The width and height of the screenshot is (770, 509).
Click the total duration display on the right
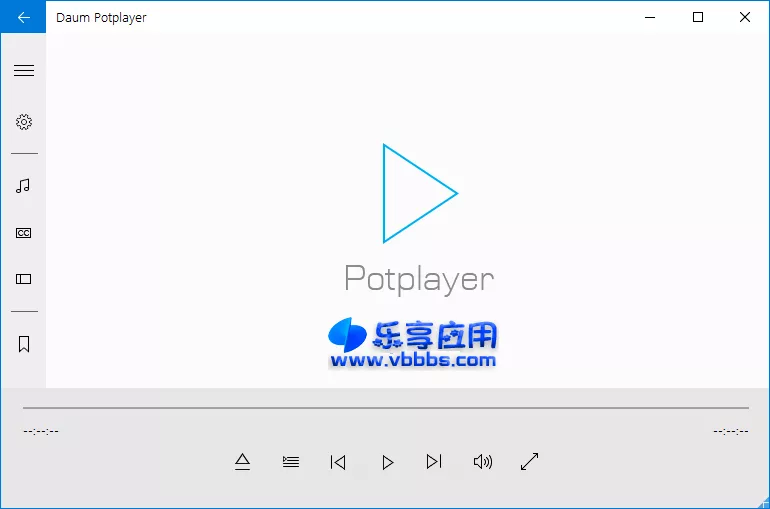tap(731, 431)
